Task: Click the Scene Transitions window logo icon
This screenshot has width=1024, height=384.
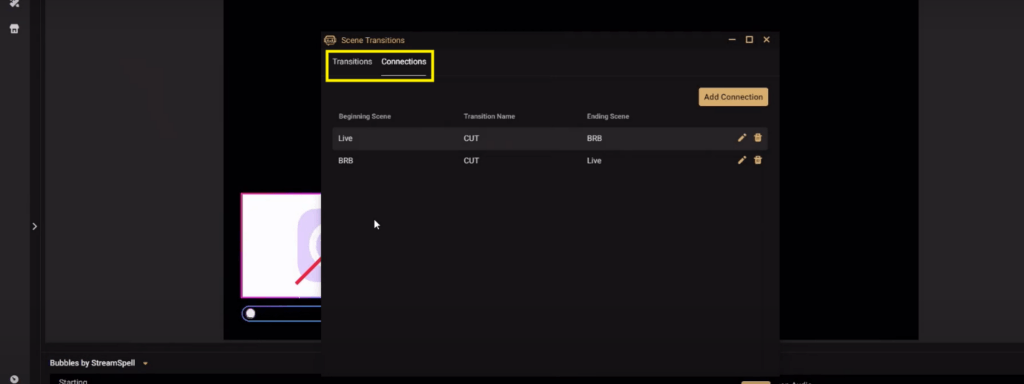Action: click(330, 40)
